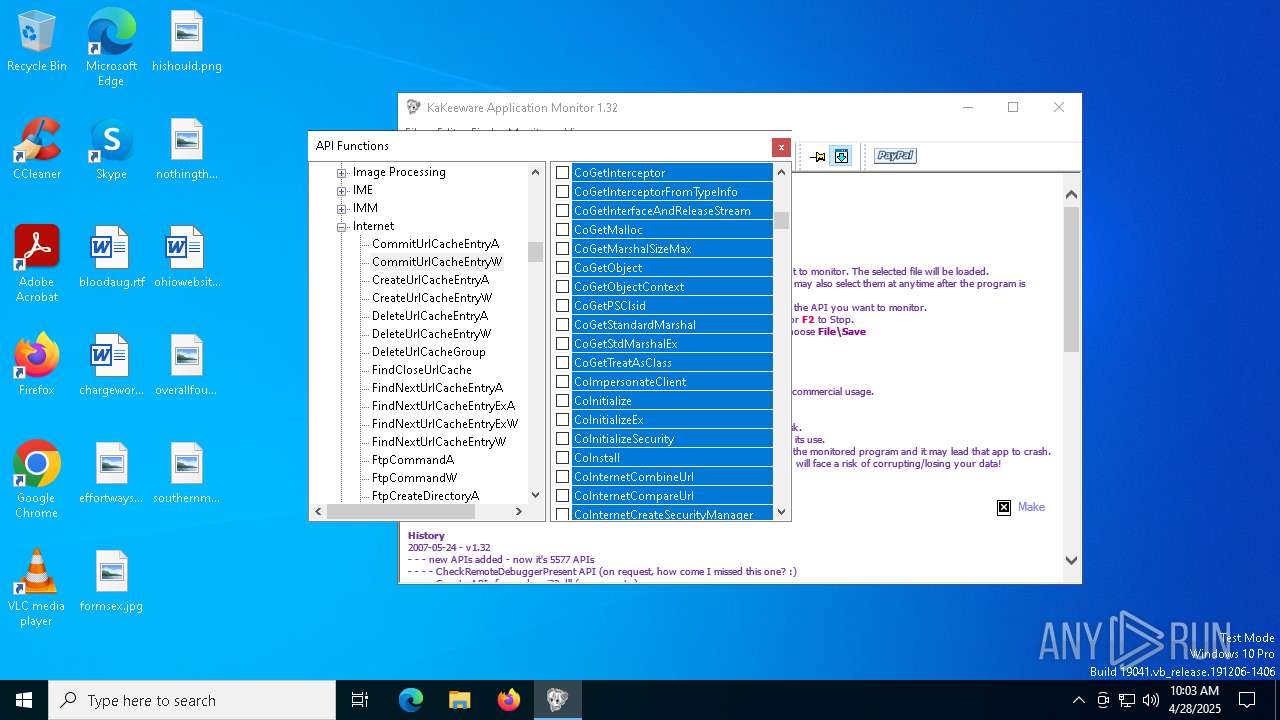Select the effortways... image file icon
The image size is (1280, 720).
[111, 473]
